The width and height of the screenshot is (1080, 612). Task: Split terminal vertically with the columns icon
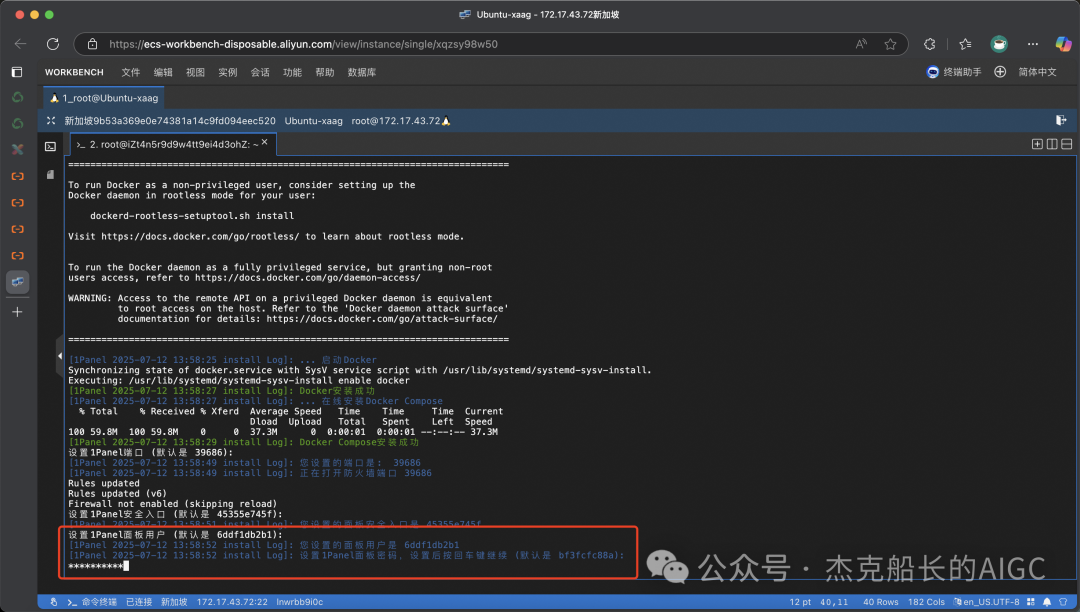pyautogui.click(x=1052, y=144)
